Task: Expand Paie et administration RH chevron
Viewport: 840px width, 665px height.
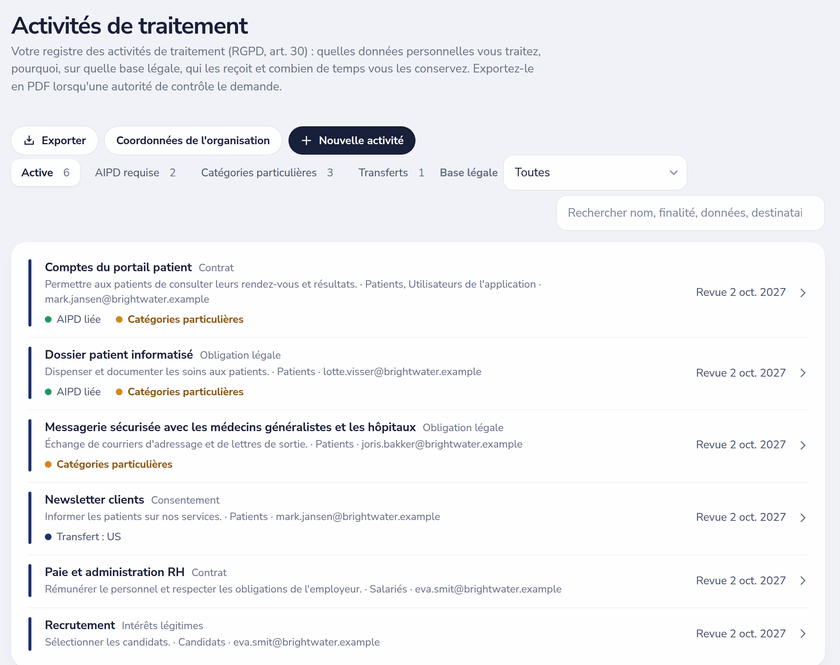Action: (x=802, y=581)
